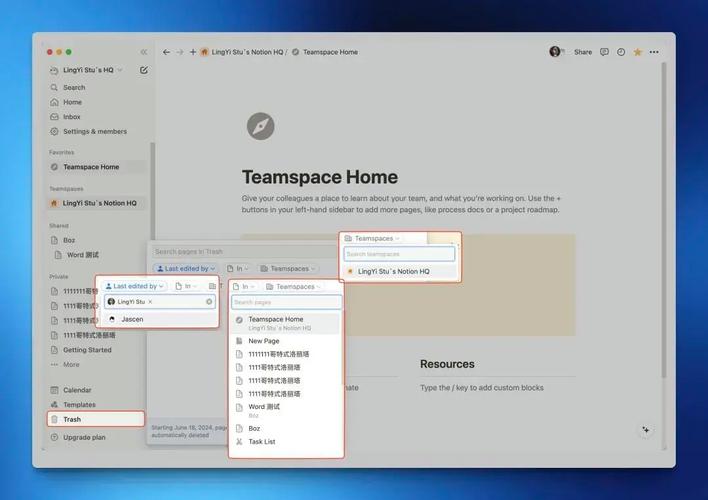Select Jascen in the Last edited by list
708x500 pixels.
(160, 319)
